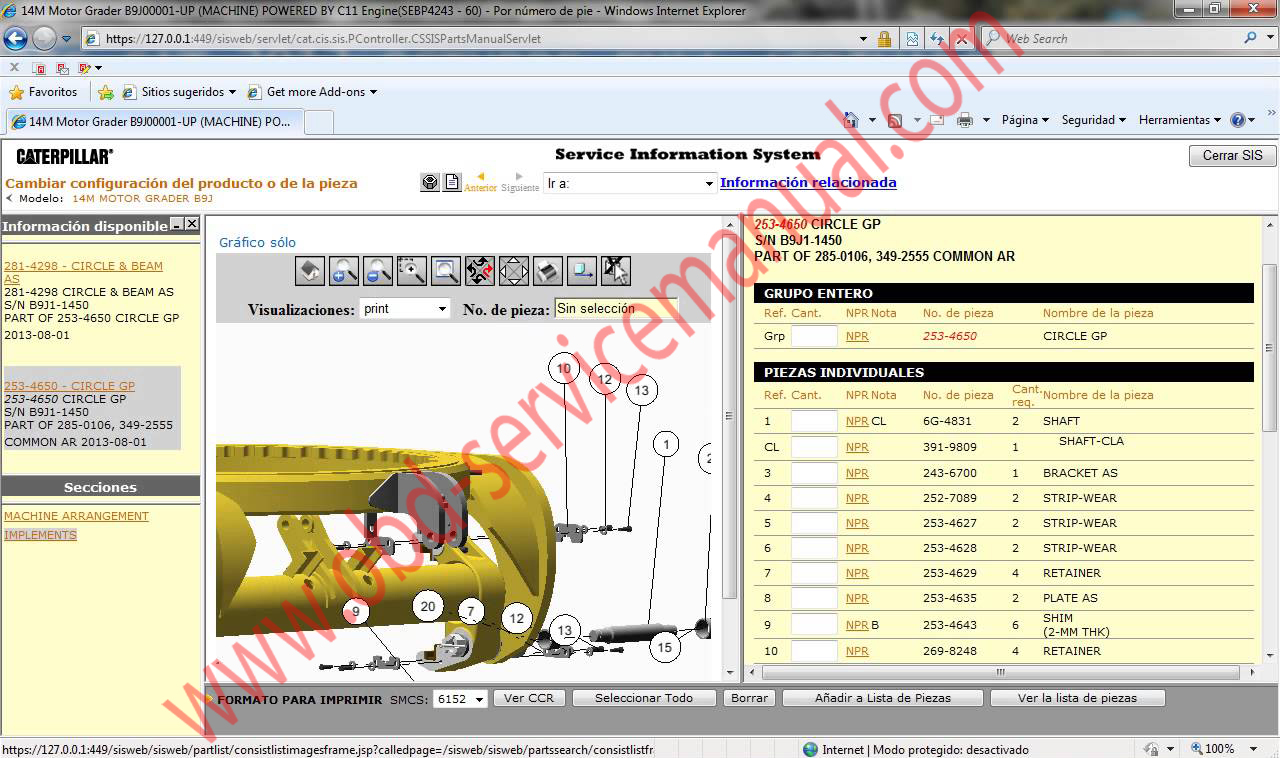1280x758 pixels.
Task: Open the rotate graphic tool
Action: tap(479, 270)
